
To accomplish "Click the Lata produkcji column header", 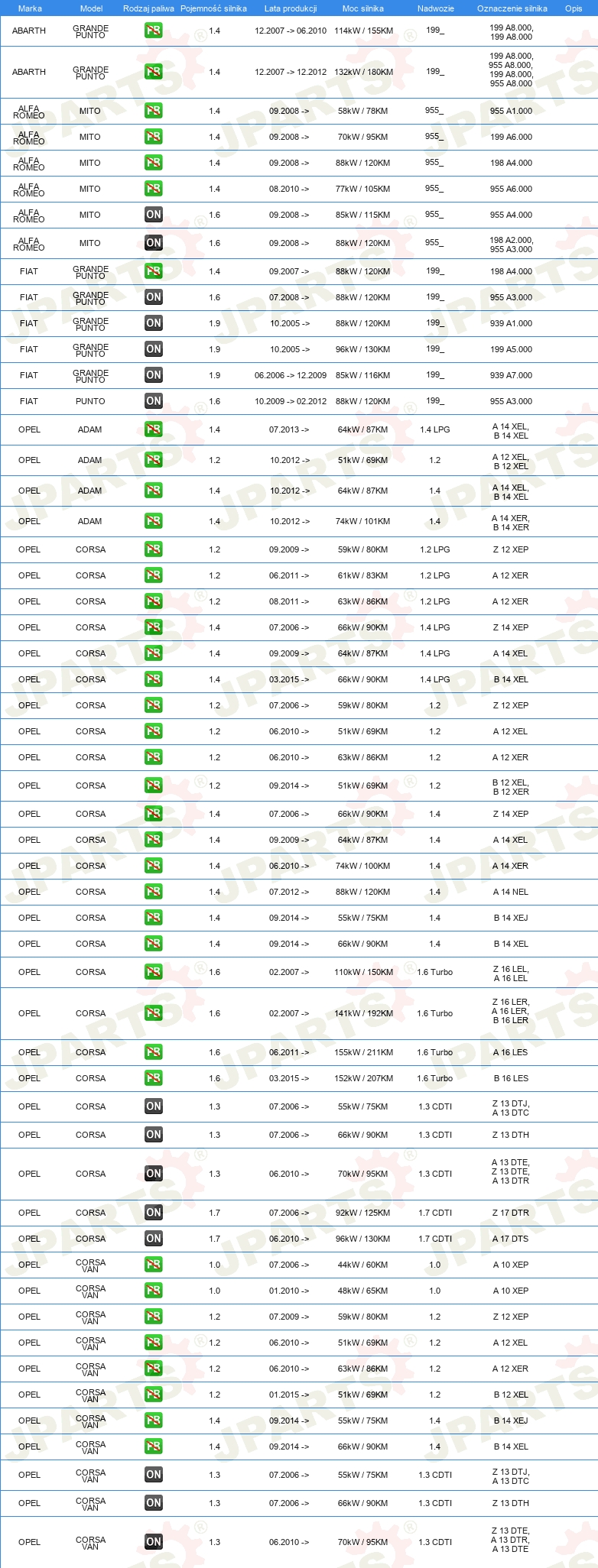I will 291,8.
